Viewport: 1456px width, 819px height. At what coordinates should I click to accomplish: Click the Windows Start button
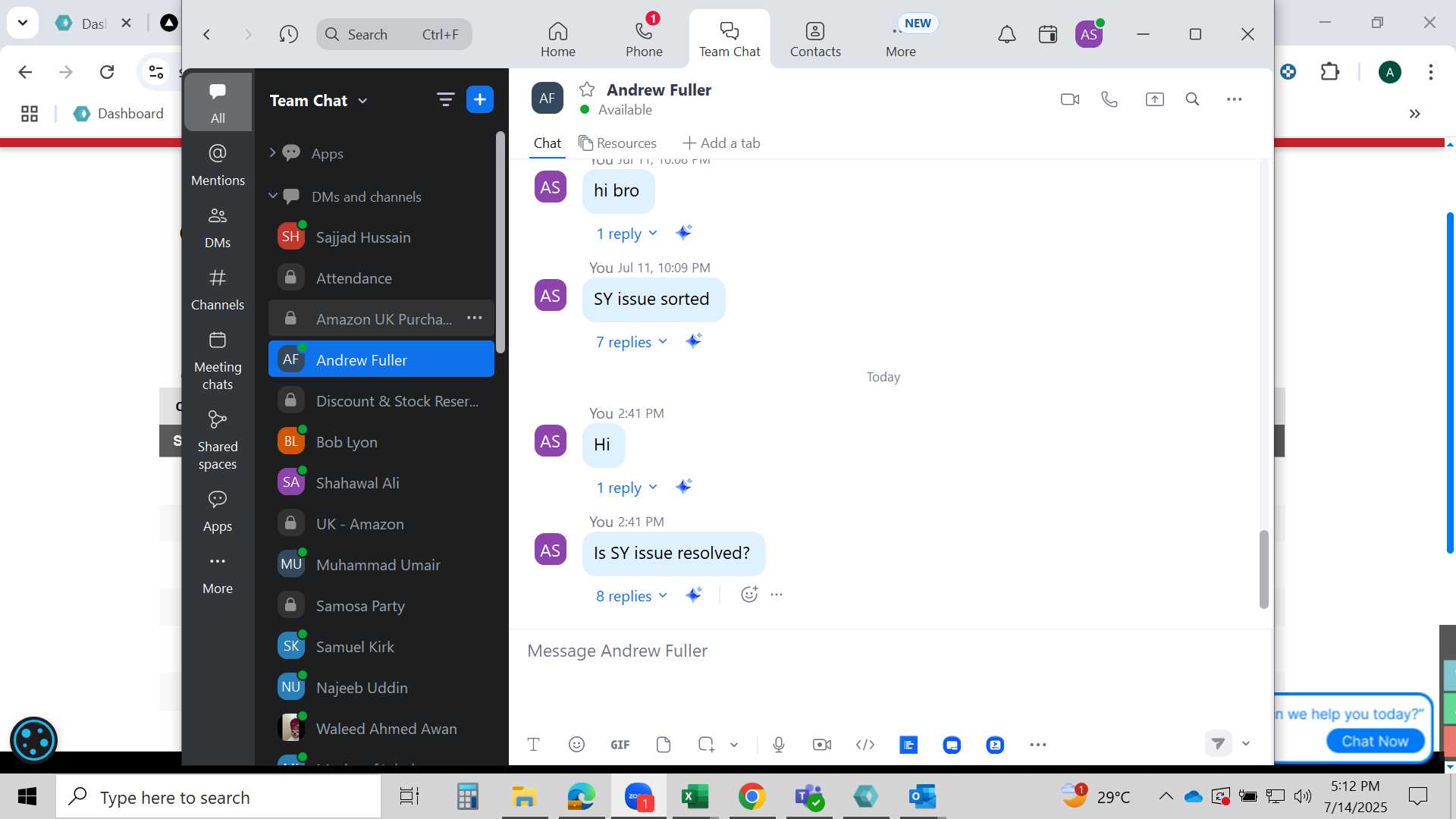pyautogui.click(x=27, y=796)
